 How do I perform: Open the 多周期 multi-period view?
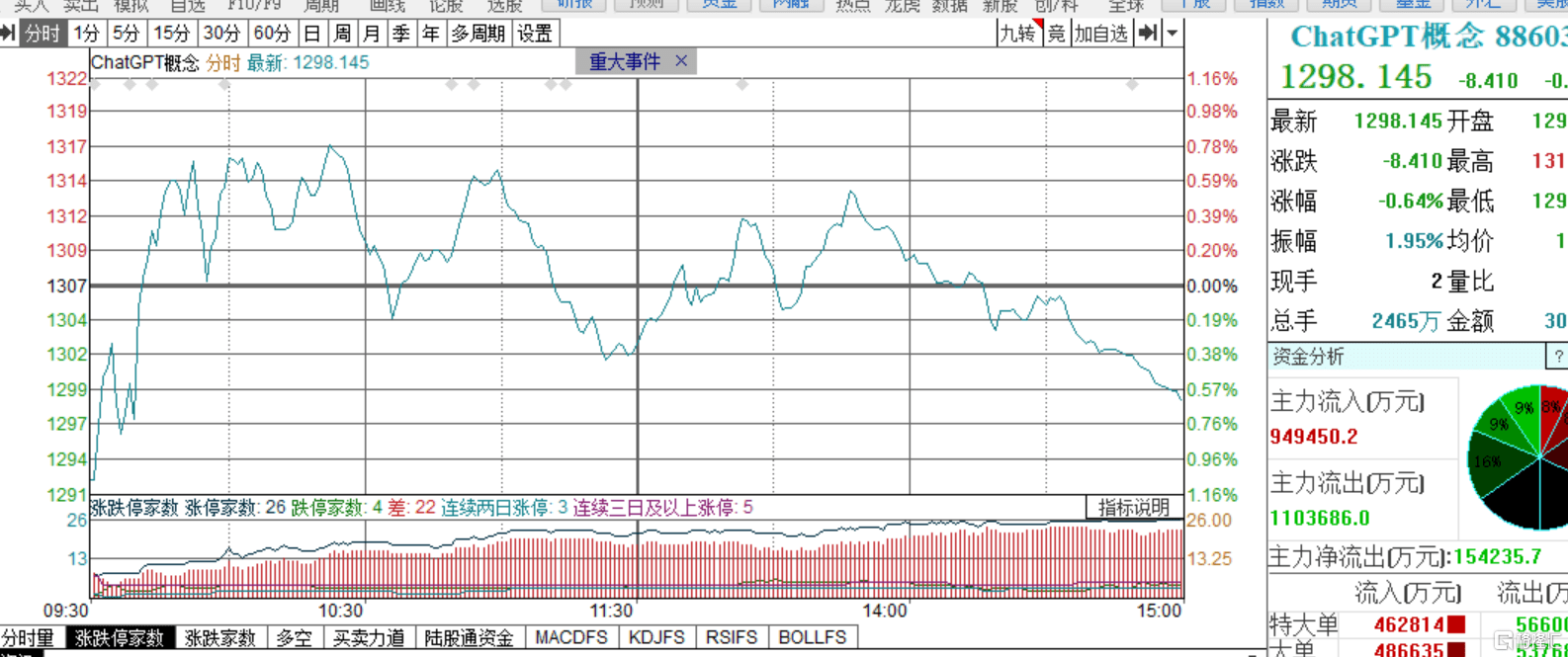479,34
